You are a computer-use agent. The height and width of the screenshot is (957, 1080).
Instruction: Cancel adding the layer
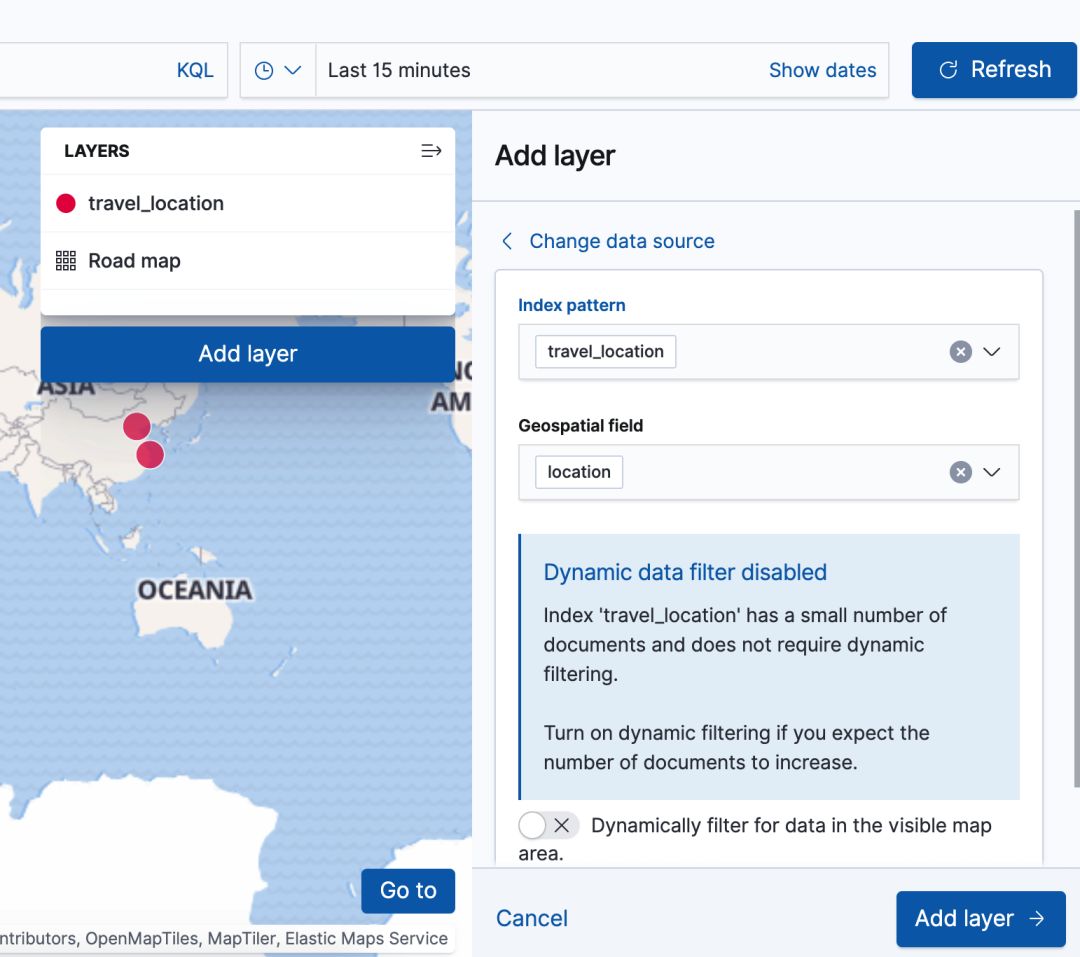point(532,918)
